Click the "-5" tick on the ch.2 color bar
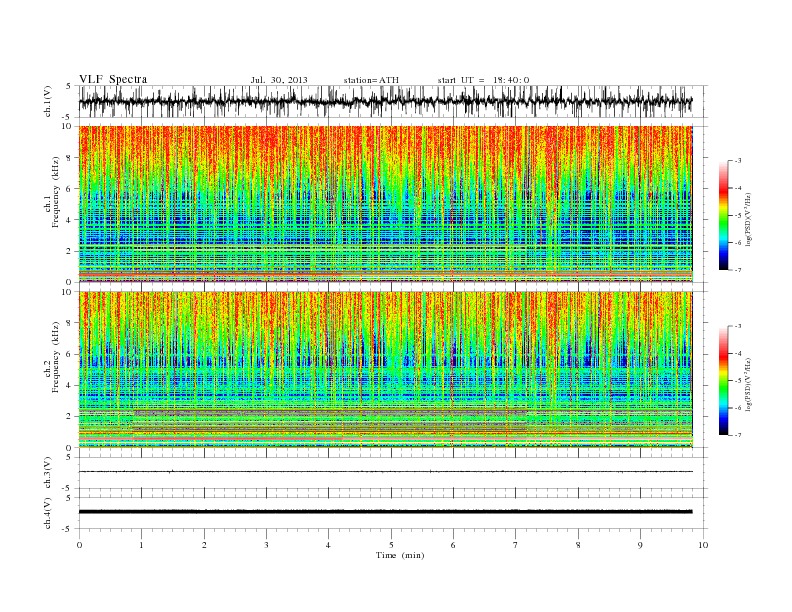 737,381
